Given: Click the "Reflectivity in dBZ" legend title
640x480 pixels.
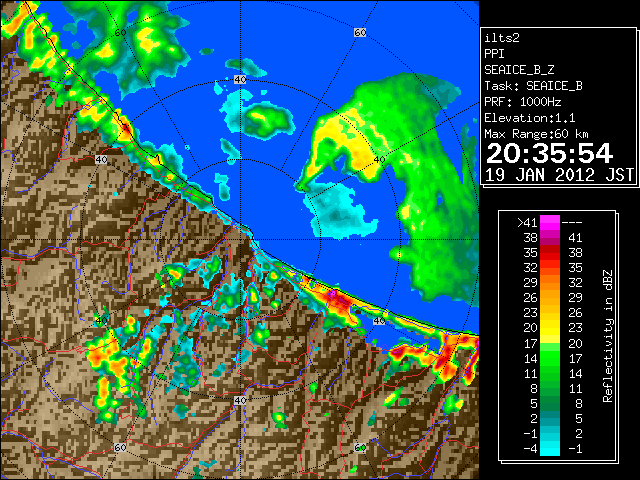Looking at the screenshot, I should tap(608, 336).
